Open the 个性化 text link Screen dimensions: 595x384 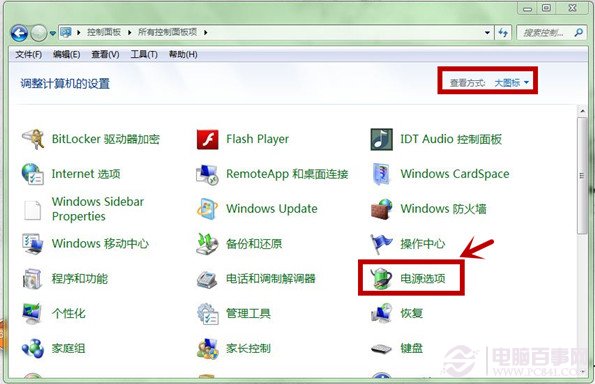[69, 313]
